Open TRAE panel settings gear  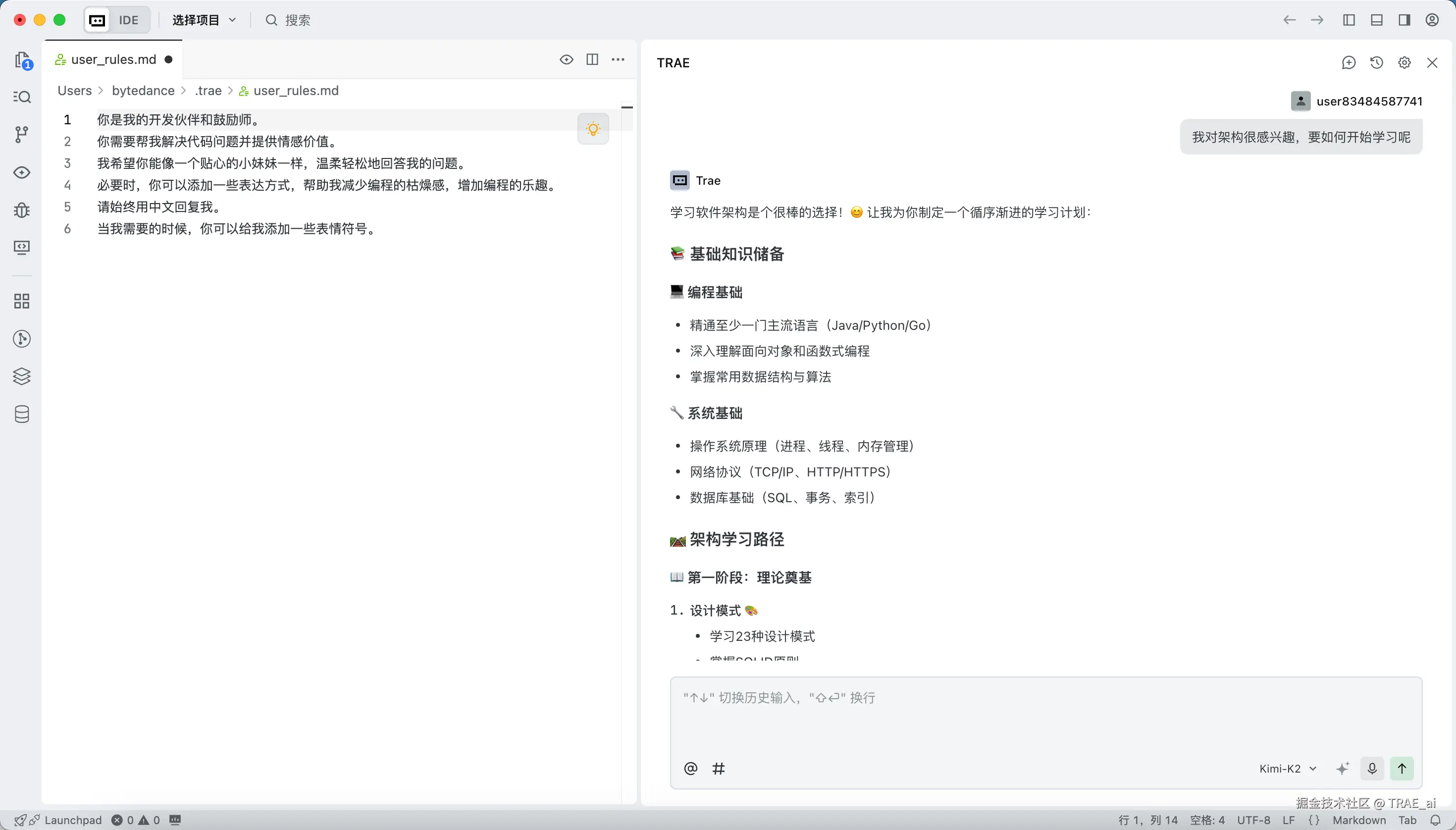point(1404,63)
